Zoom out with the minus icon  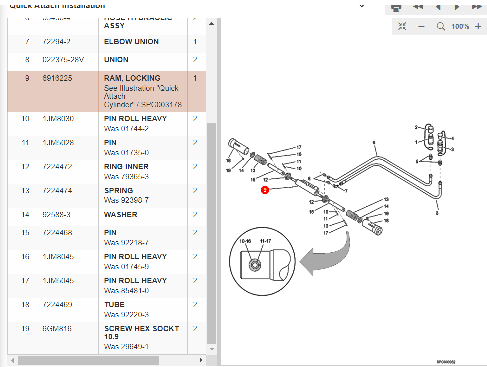(421, 27)
